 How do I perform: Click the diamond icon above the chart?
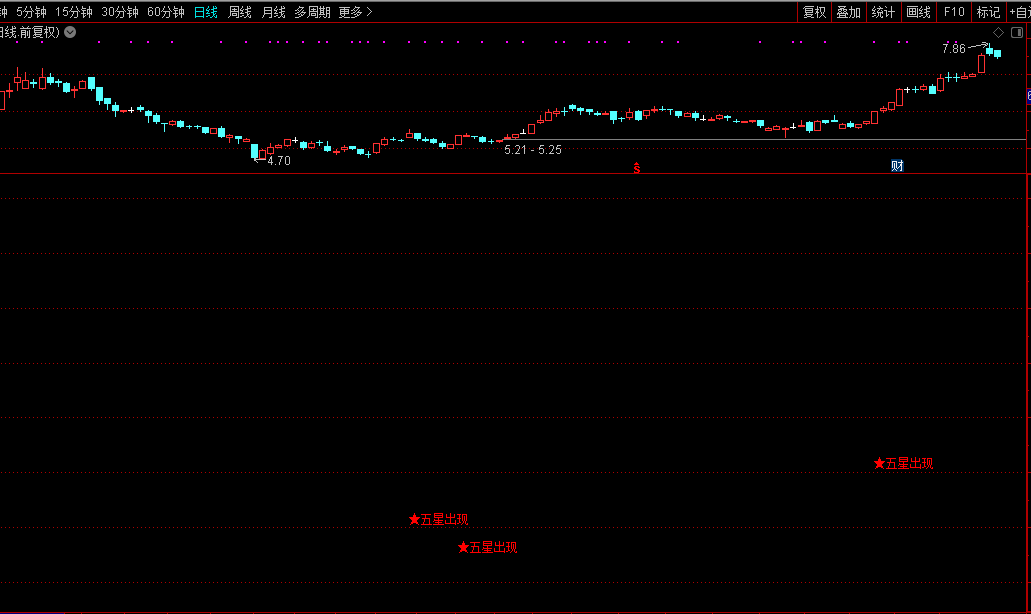point(997,32)
